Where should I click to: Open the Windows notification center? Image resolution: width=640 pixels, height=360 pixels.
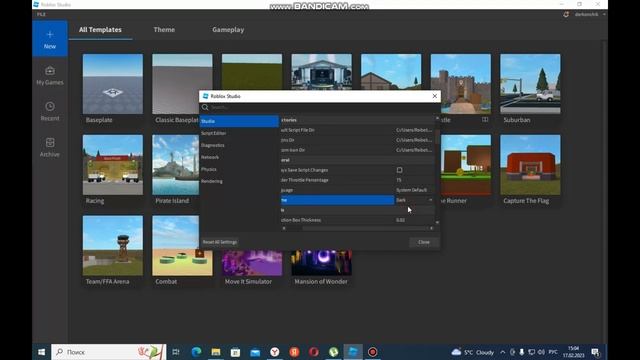pos(596,352)
